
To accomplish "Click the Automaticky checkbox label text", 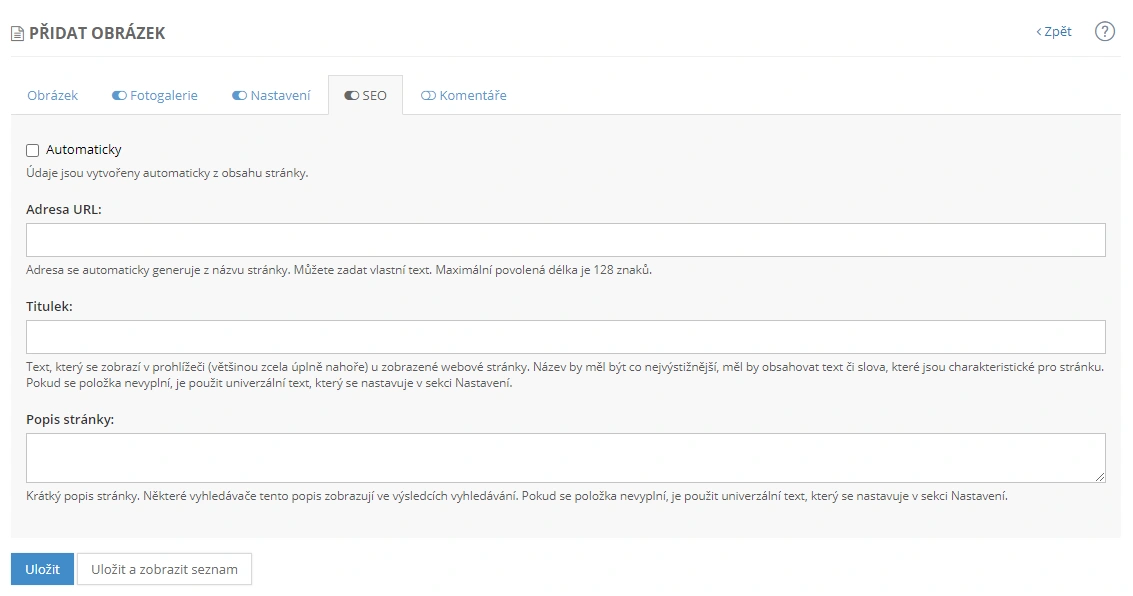I will 84,150.
